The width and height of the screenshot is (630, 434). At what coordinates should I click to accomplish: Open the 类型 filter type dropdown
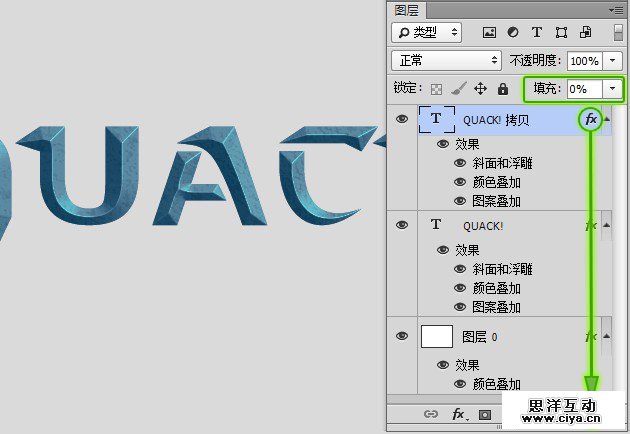(x=426, y=33)
